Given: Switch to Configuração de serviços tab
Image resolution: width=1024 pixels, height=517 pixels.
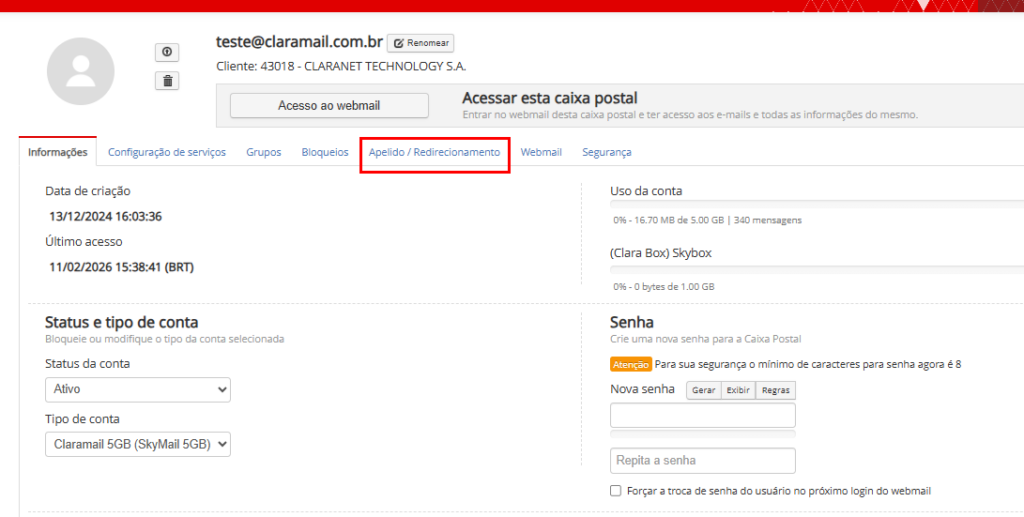Looking at the screenshot, I should 167,152.
